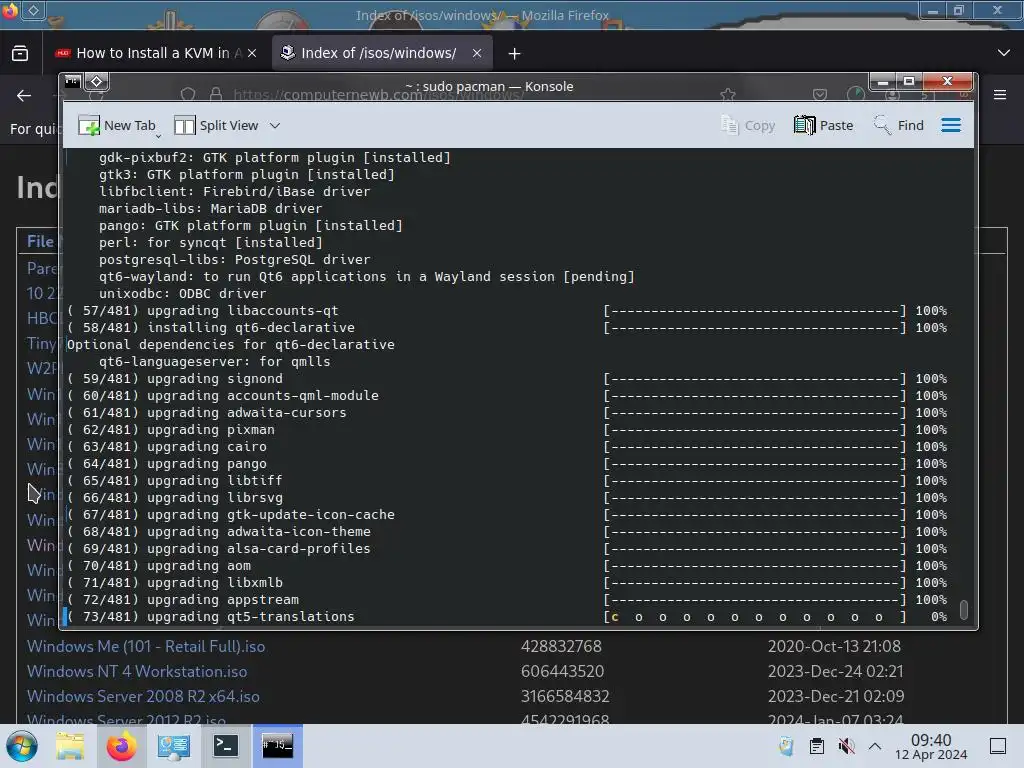Open the terminal launcher in taskbar
Image resolution: width=1024 pixels, height=768 pixels.
(225, 746)
